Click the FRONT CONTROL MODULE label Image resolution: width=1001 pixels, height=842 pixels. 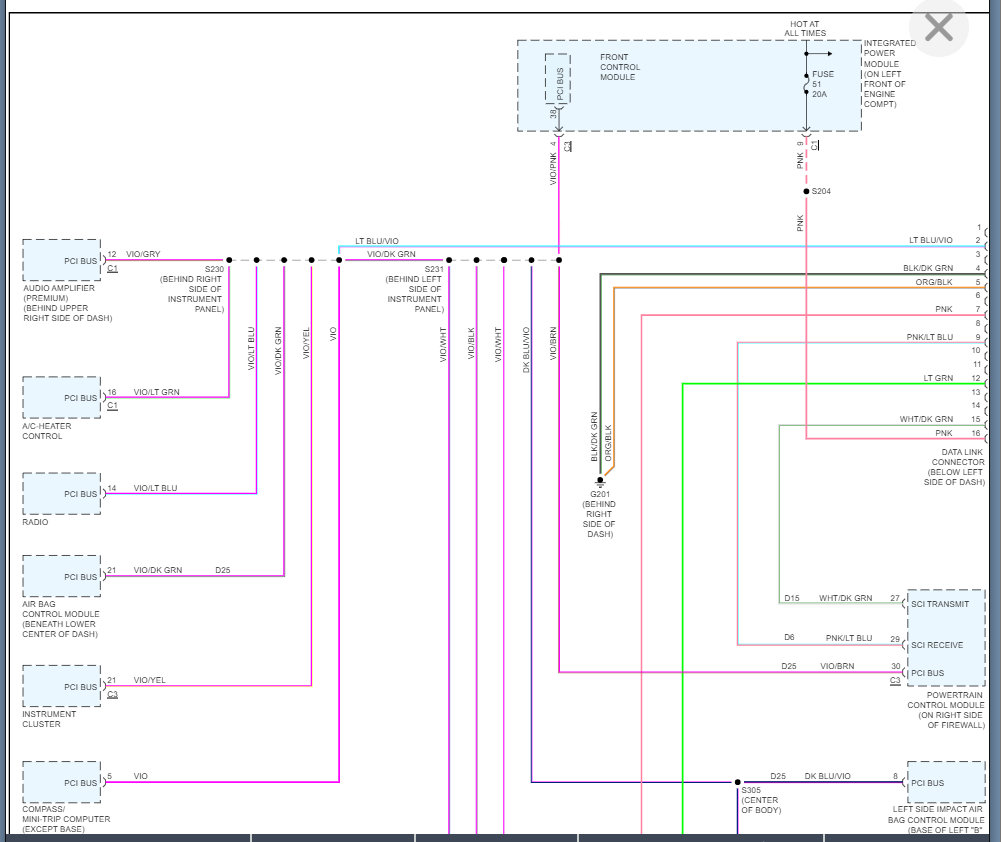tap(619, 67)
